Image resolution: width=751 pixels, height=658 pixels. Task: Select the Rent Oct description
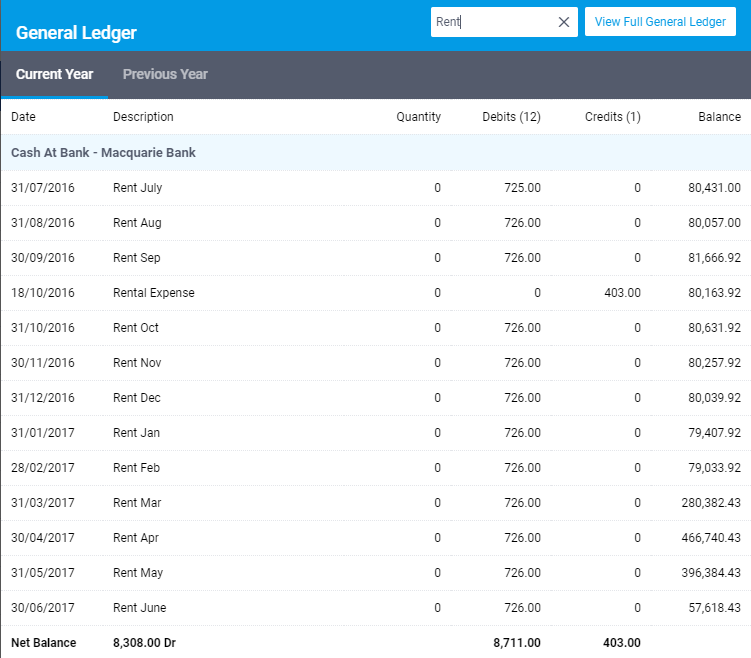[x=136, y=328]
